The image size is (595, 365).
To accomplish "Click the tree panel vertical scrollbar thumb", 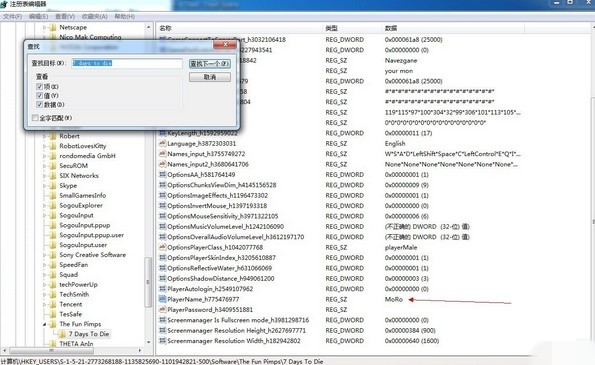I will click(148, 282).
